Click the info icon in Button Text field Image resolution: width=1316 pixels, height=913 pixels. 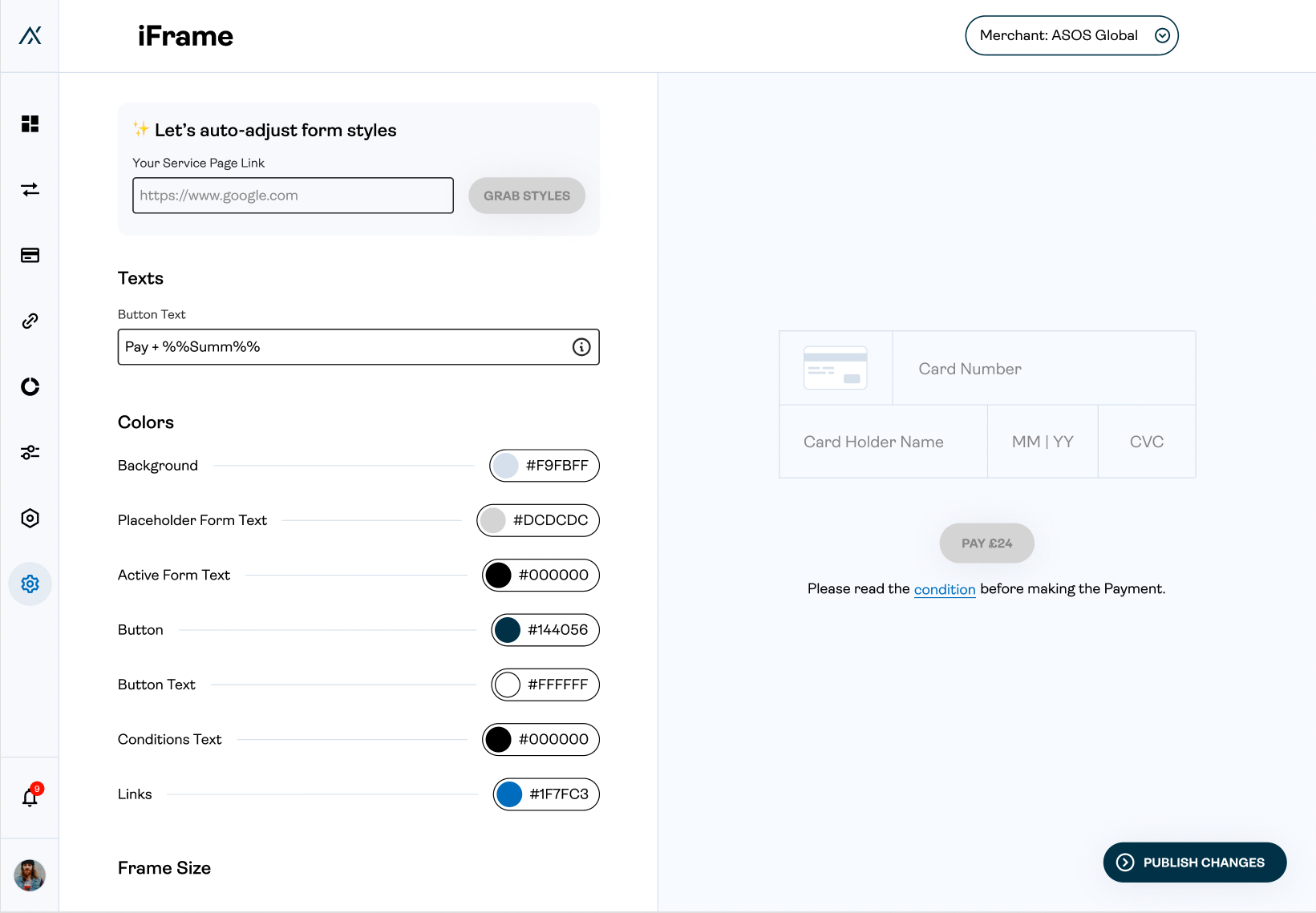point(581,347)
